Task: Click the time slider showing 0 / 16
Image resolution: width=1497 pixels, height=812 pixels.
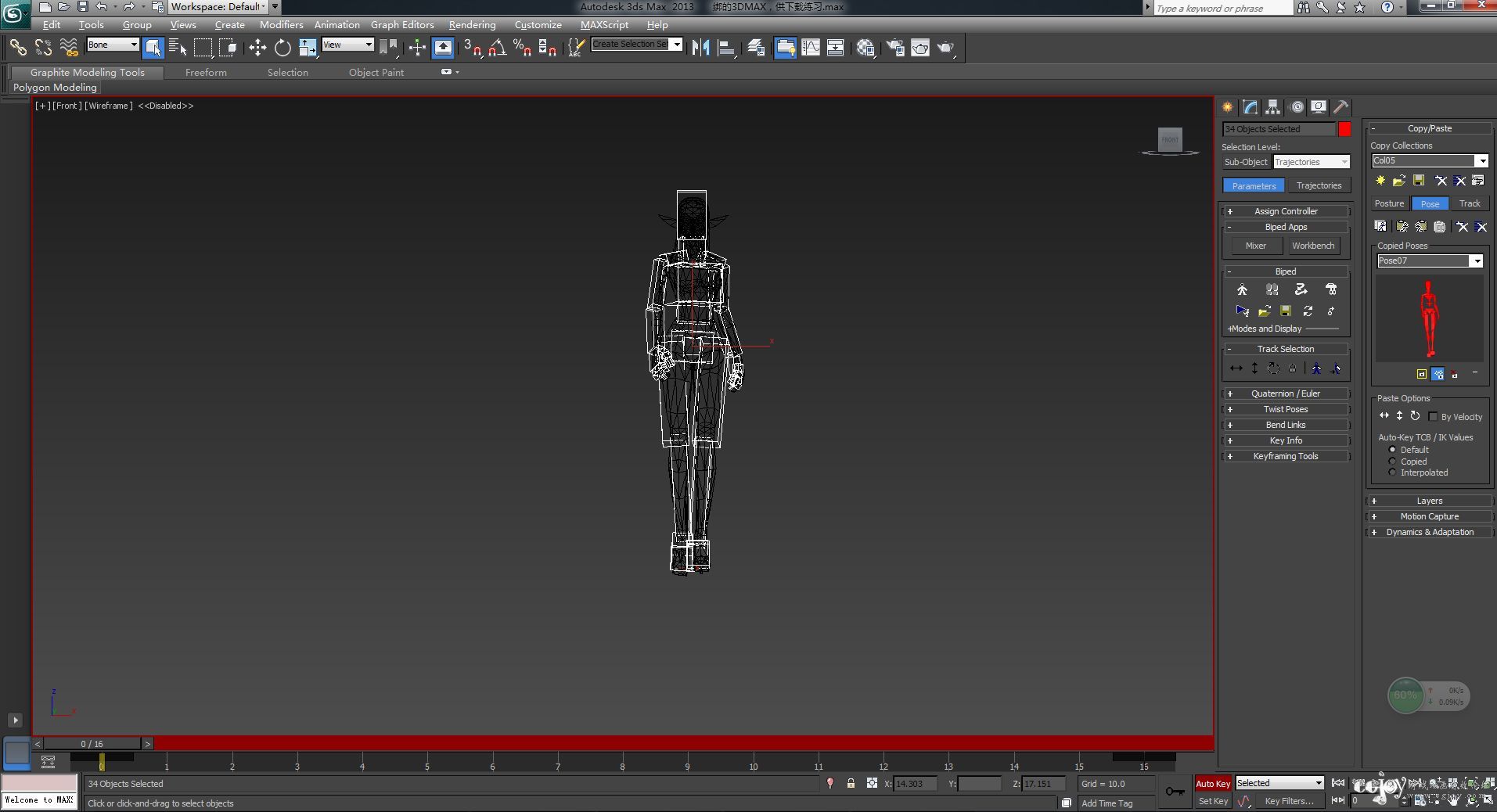Action: click(x=92, y=744)
